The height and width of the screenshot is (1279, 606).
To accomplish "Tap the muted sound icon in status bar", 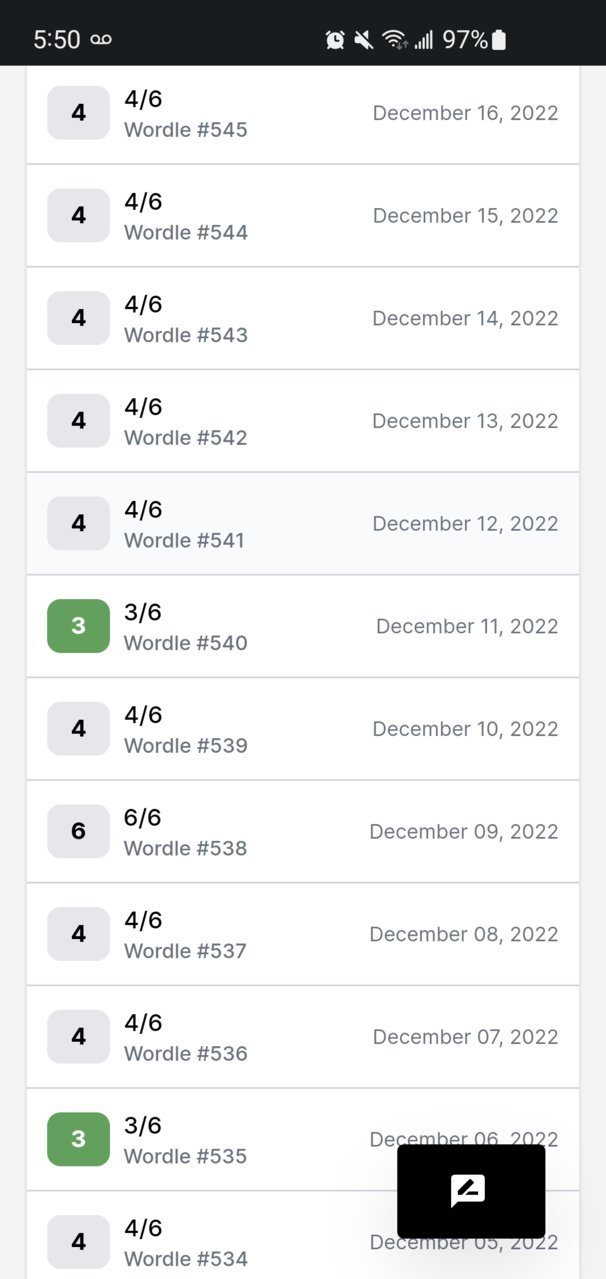I will [364, 40].
